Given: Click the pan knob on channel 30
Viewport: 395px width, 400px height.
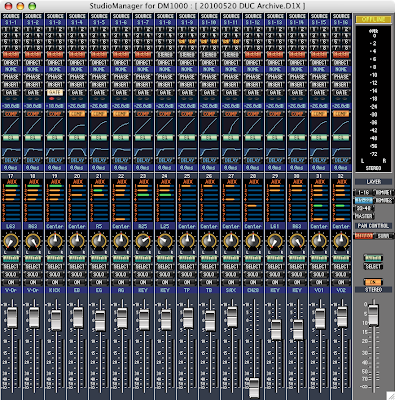Looking at the screenshot, I should (x=297, y=240).
